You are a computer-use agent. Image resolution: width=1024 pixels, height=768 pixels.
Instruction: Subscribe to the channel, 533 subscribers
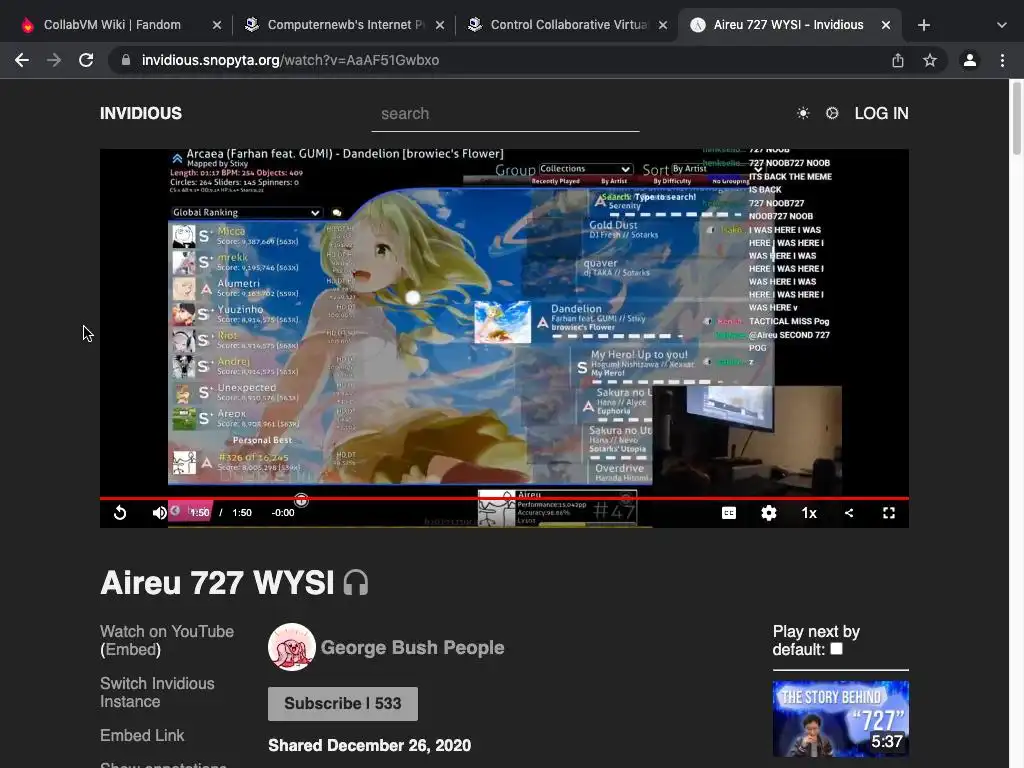[x=343, y=703]
